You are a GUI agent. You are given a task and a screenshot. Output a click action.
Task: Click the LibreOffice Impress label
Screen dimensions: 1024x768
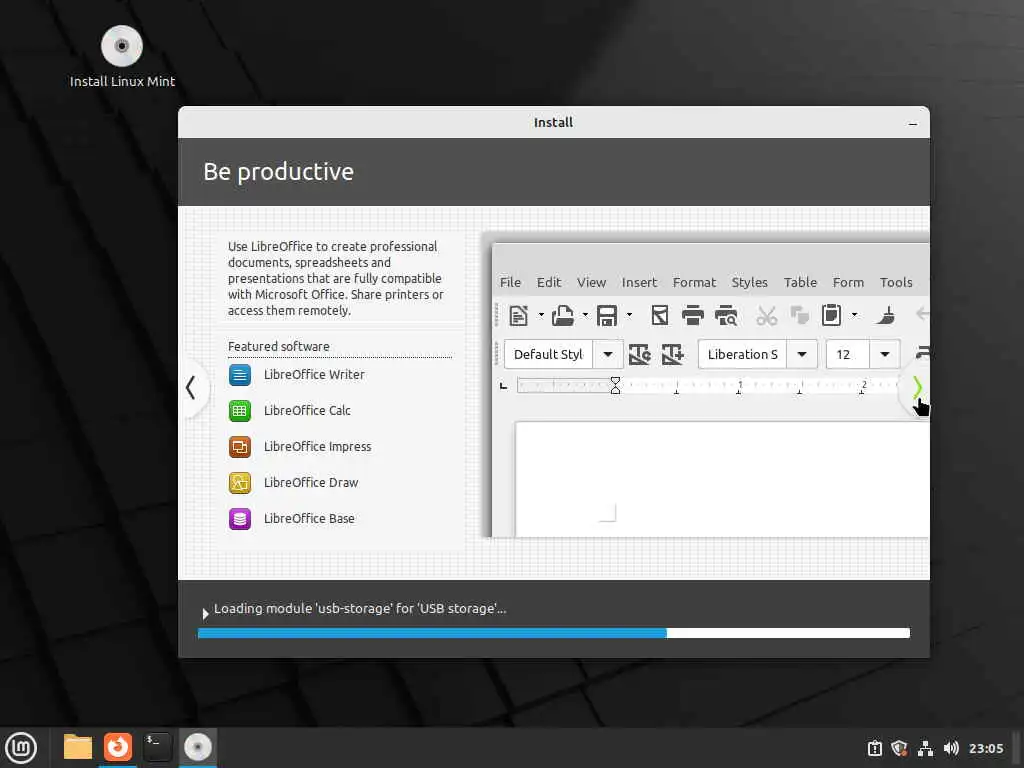pyautogui.click(x=317, y=447)
